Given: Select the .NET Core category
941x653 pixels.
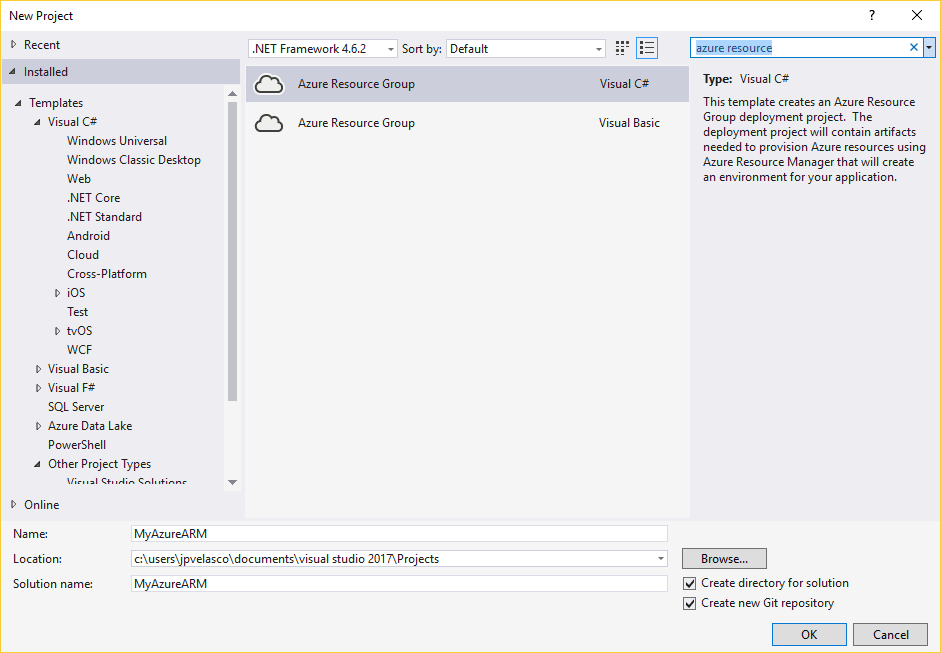Looking at the screenshot, I should [x=94, y=197].
